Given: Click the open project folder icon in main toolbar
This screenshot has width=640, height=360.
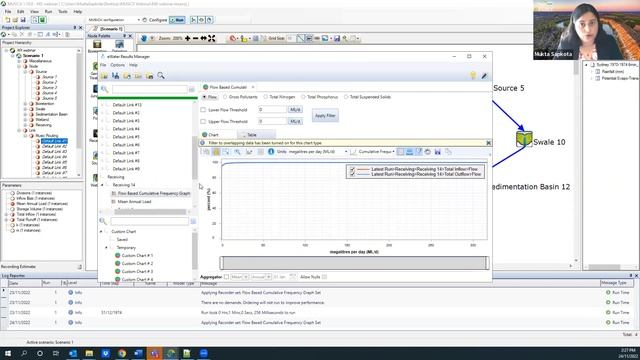Looking at the screenshot, I should point(15,20).
